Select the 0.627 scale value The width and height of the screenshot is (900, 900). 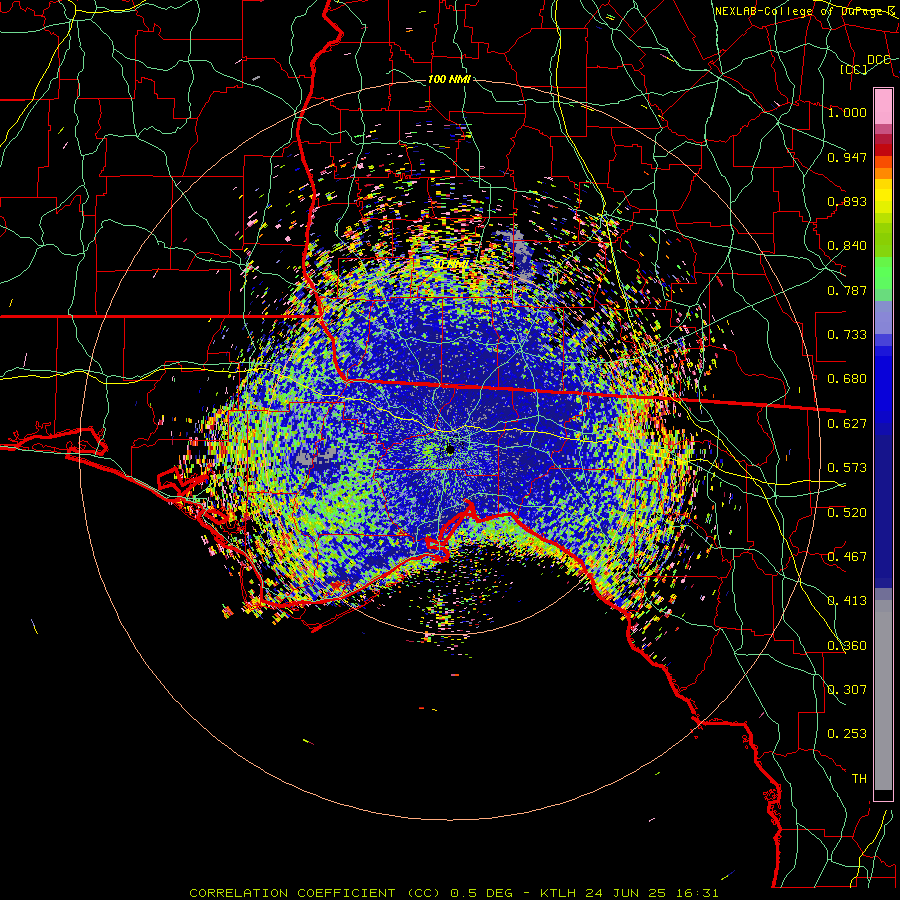[x=847, y=424]
